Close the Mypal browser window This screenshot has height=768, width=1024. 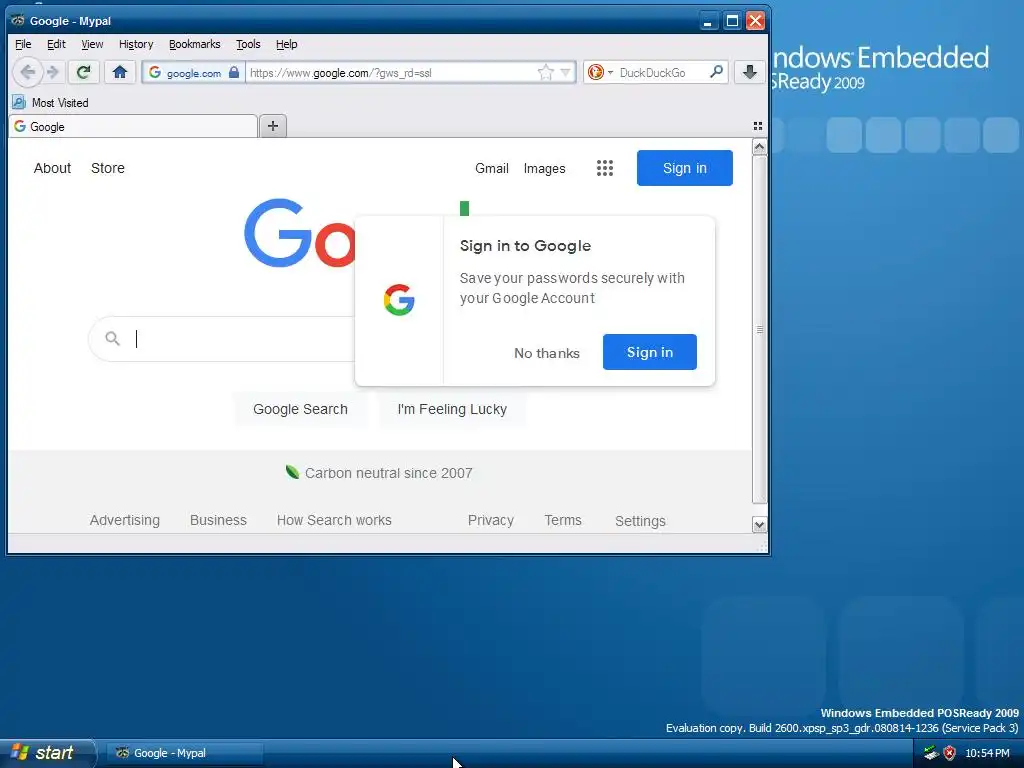click(756, 21)
